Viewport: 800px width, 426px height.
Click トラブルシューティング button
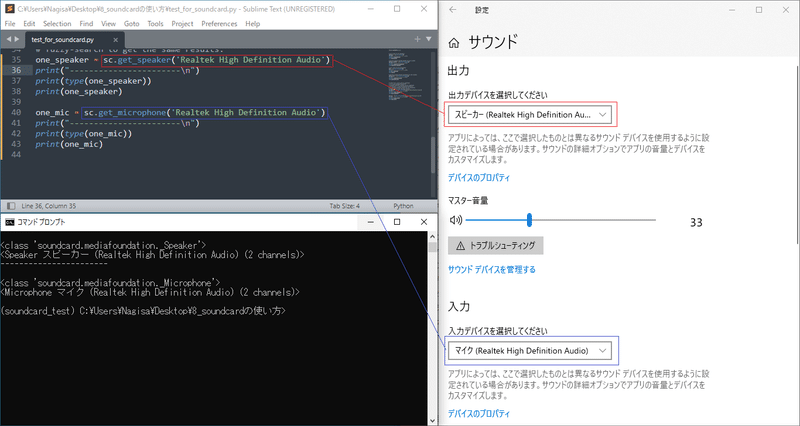[495, 245]
